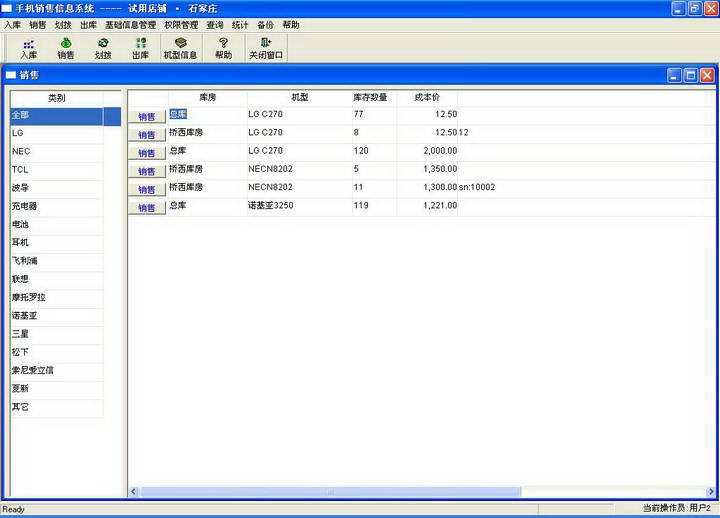Open the 帮助 menu in menu bar
The width and height of the screenshot is (720, 518).
(291, 25)
